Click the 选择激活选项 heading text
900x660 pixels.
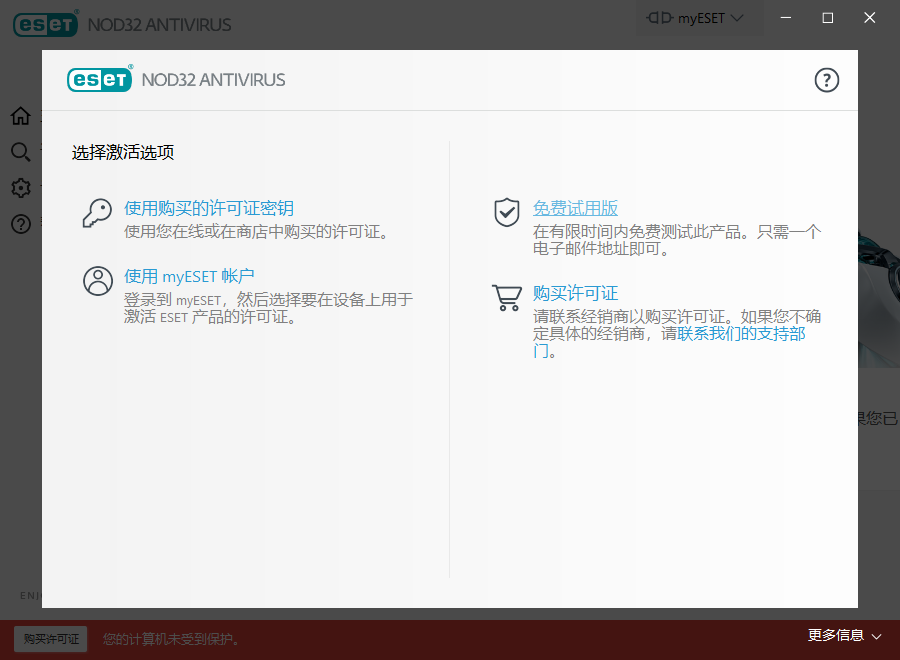click(x=123, y=152)
